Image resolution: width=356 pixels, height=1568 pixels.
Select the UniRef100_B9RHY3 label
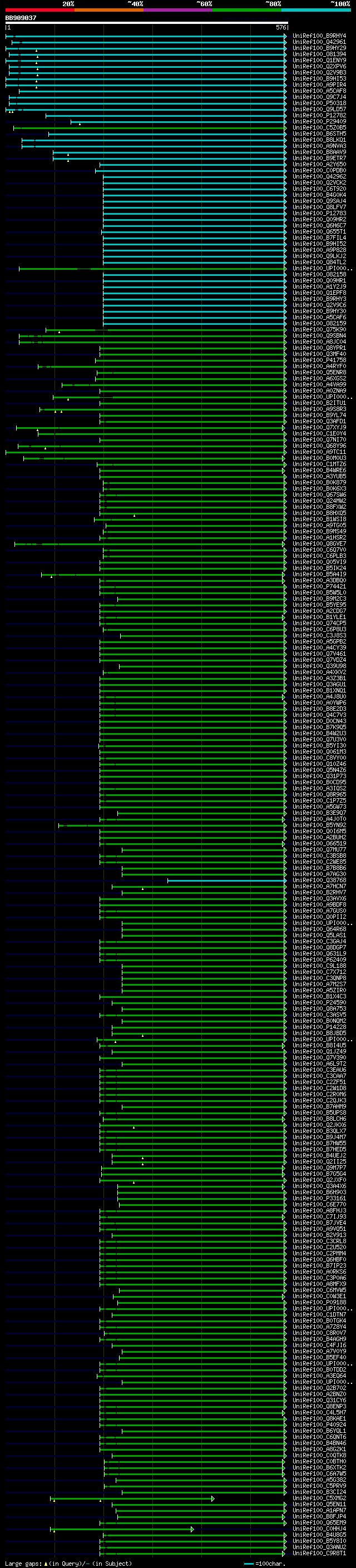click(x=319, y=299)
